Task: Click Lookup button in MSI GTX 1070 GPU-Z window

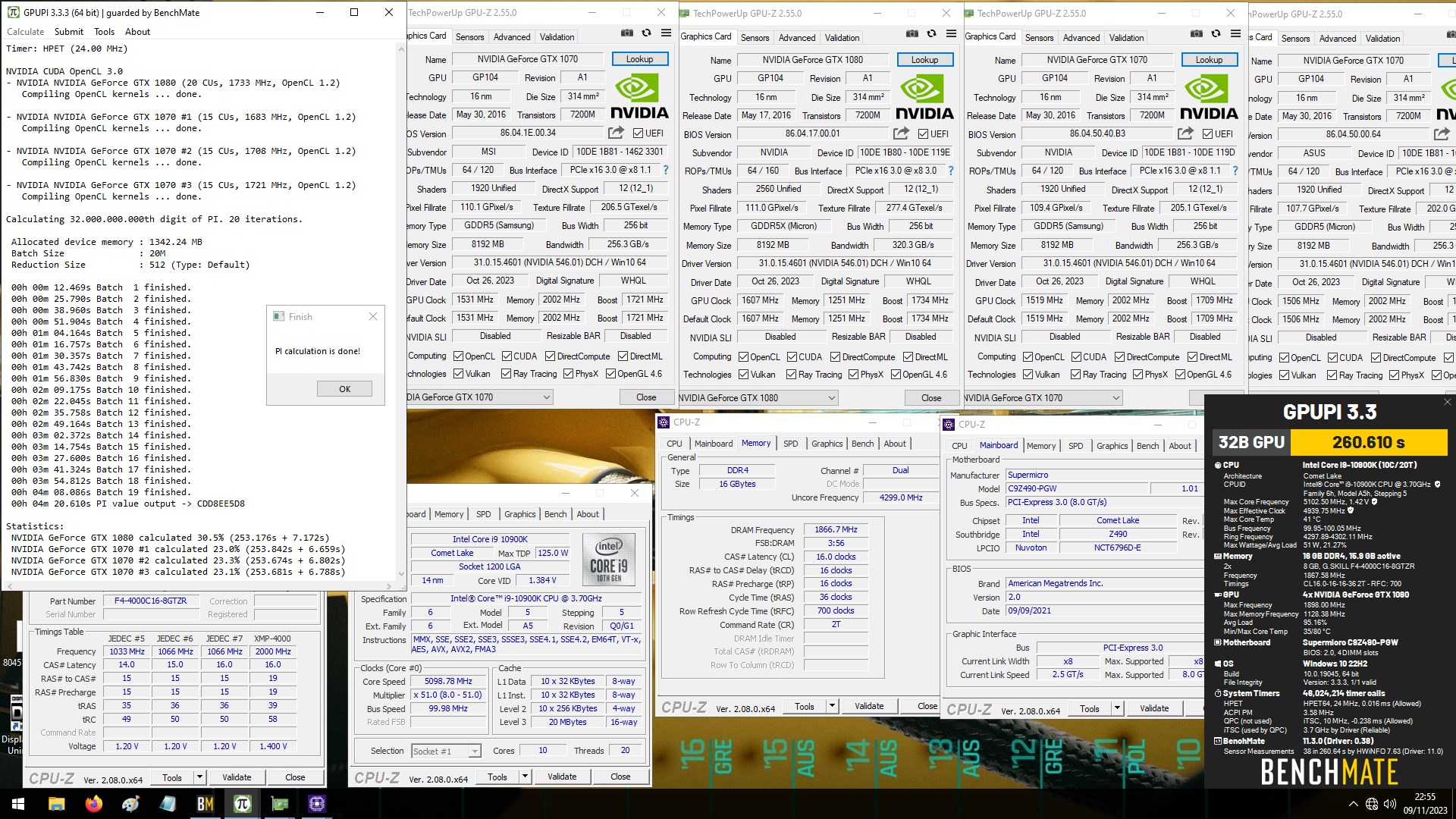Action: (x=639, y=59)
